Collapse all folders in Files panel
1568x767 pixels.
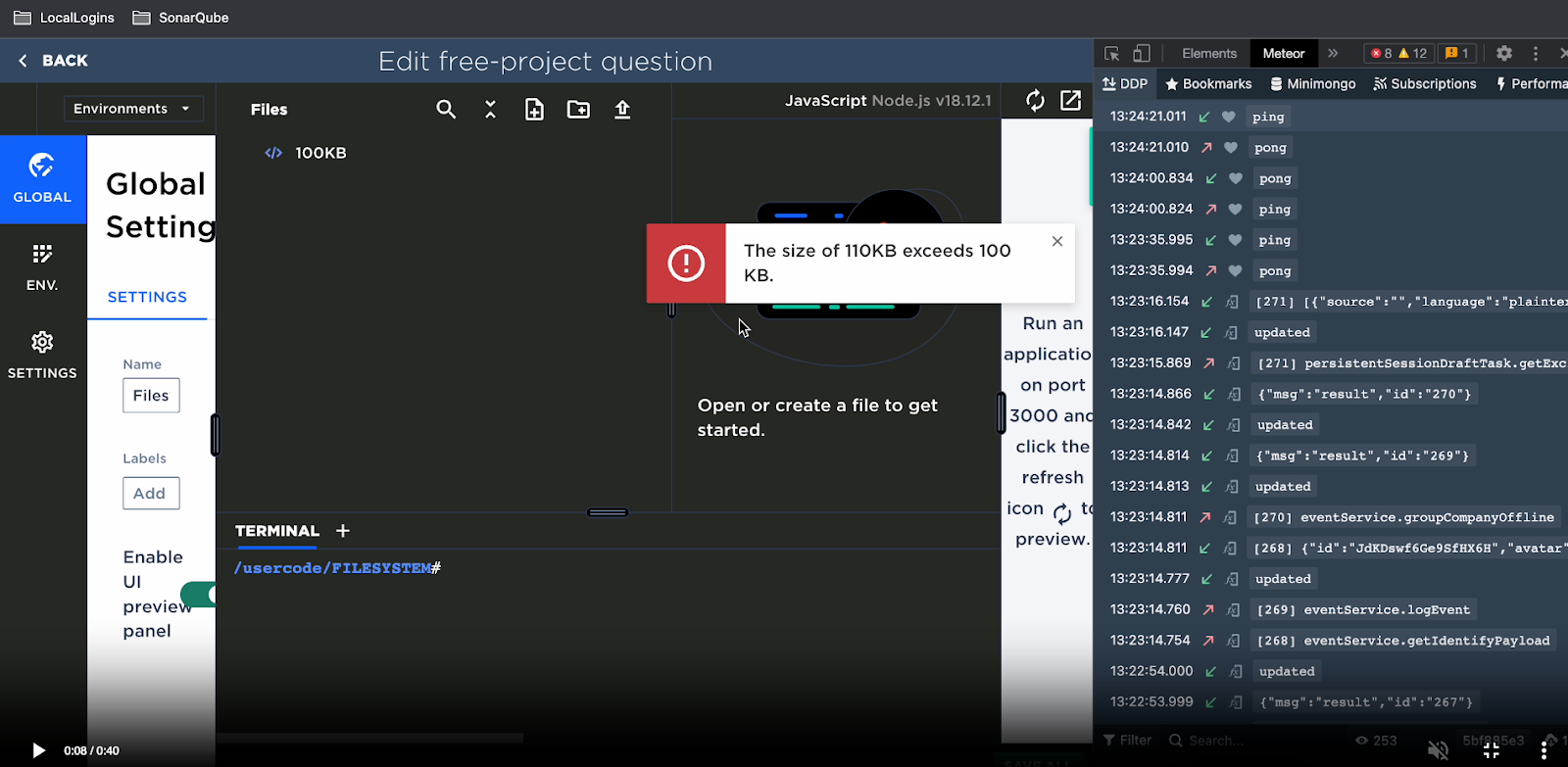(490, 110)
